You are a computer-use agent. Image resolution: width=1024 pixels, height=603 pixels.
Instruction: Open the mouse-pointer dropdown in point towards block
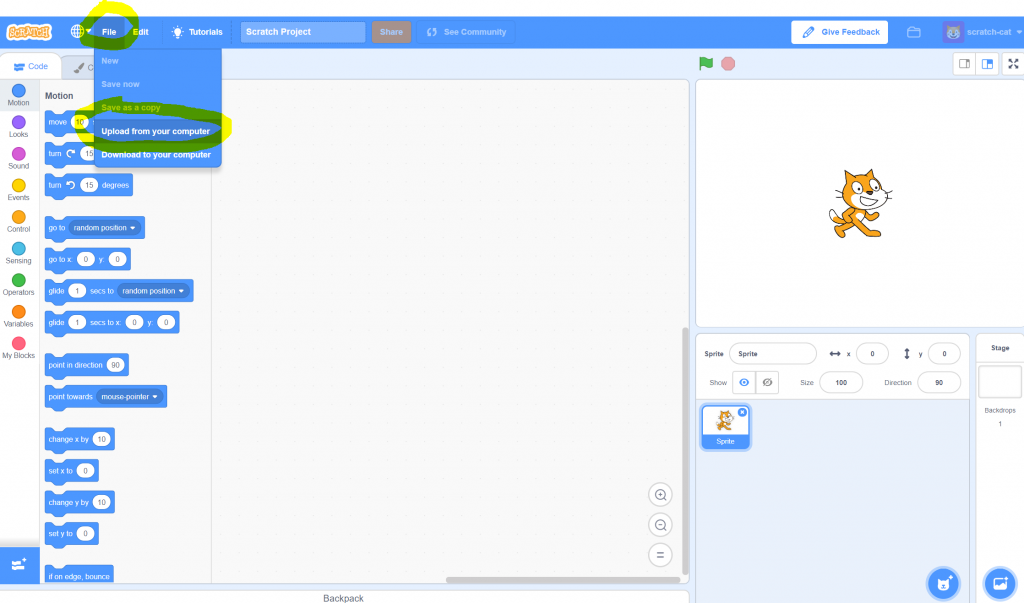(128, 396)
